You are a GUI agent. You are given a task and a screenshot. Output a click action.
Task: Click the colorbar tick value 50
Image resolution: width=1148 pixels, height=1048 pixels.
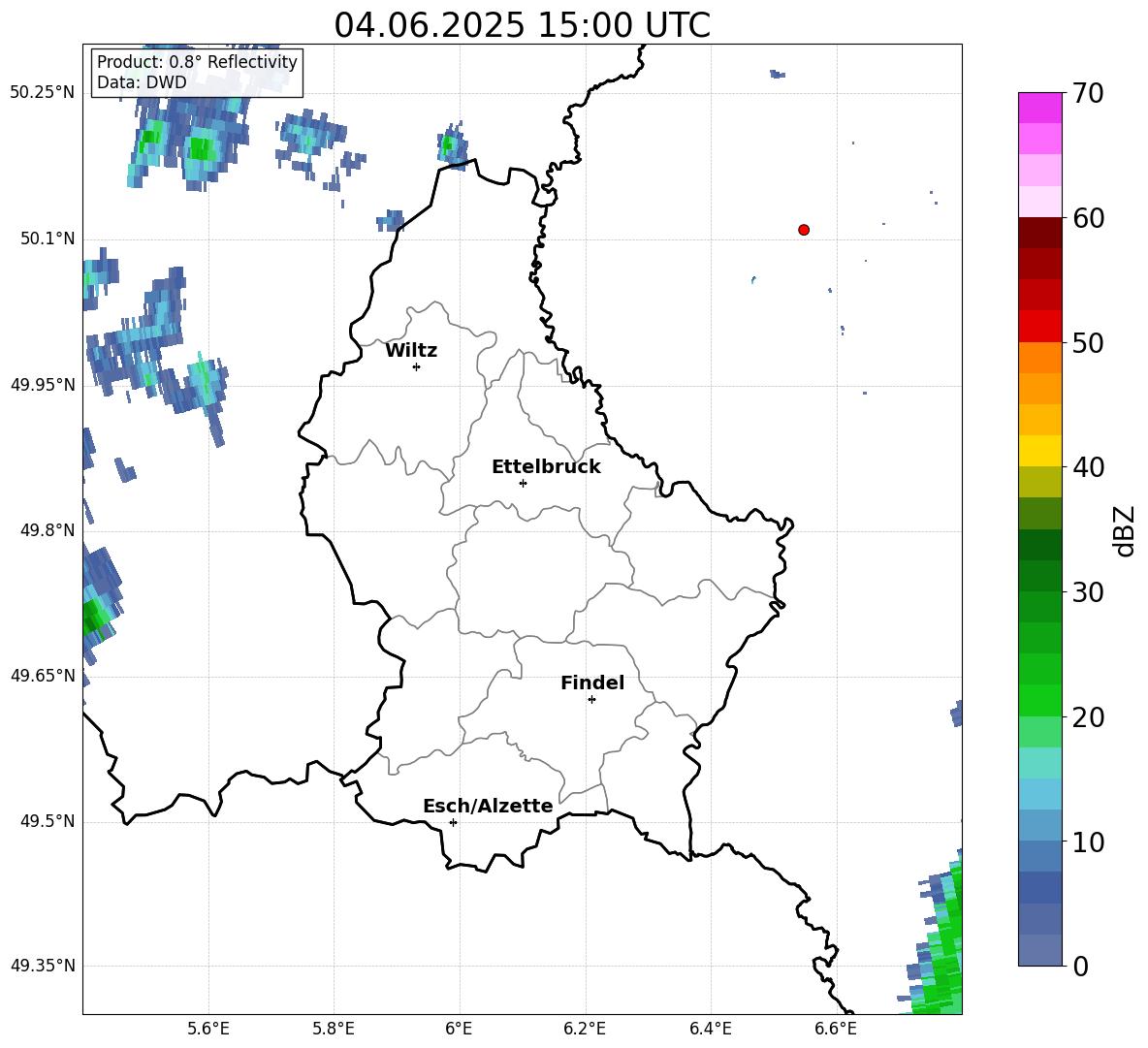[1088, 343]
